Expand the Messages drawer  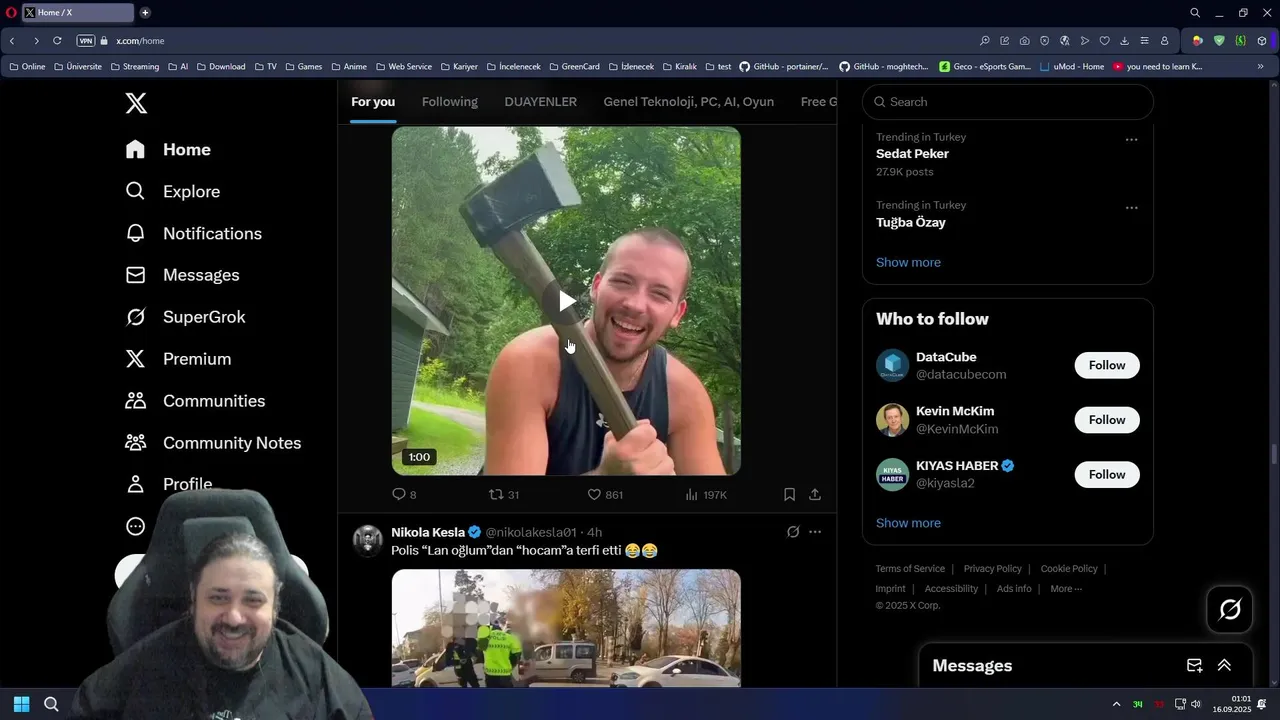point(1224,666)
